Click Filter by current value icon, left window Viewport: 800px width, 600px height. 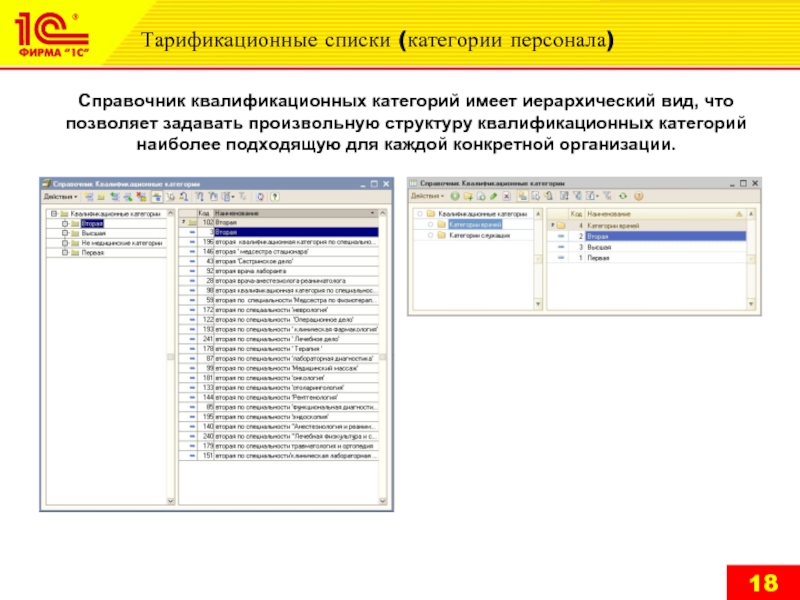(199, 196)
